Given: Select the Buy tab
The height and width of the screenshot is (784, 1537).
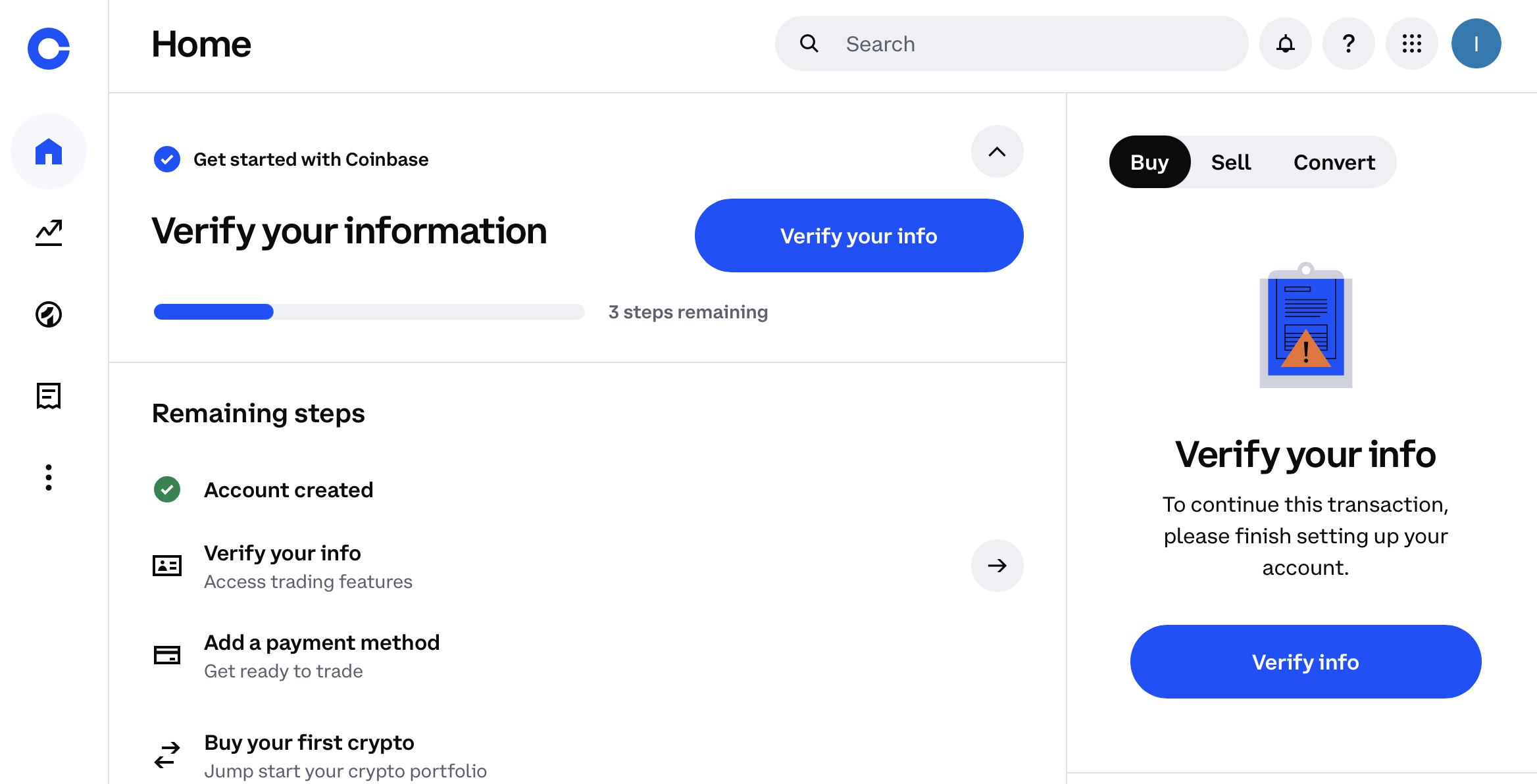Looking at the screenshot, I should coord(1149,162).
